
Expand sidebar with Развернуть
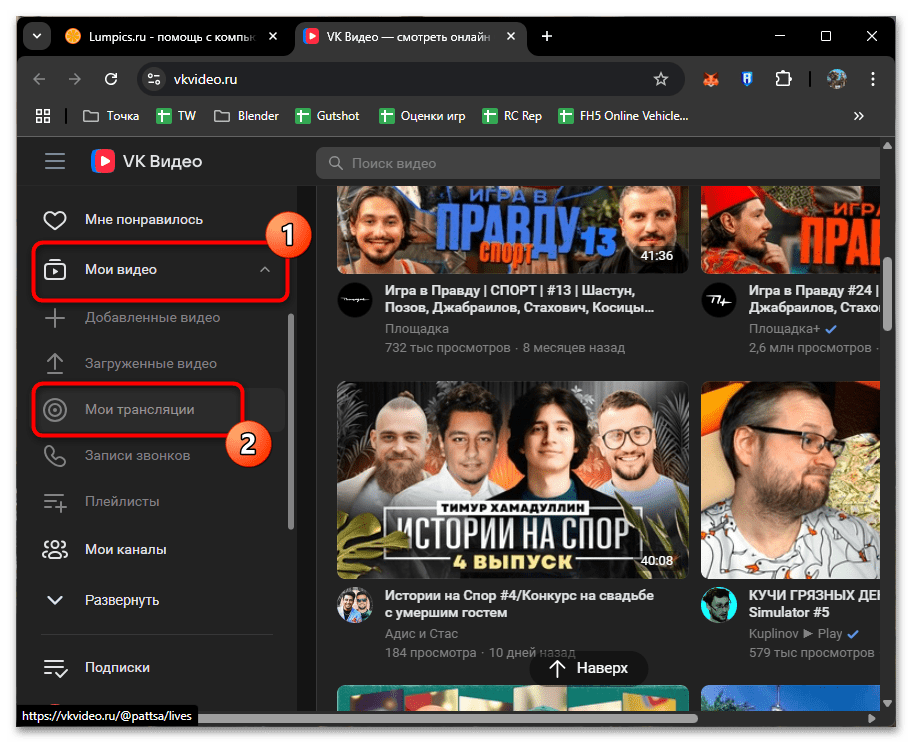point(121,600)
